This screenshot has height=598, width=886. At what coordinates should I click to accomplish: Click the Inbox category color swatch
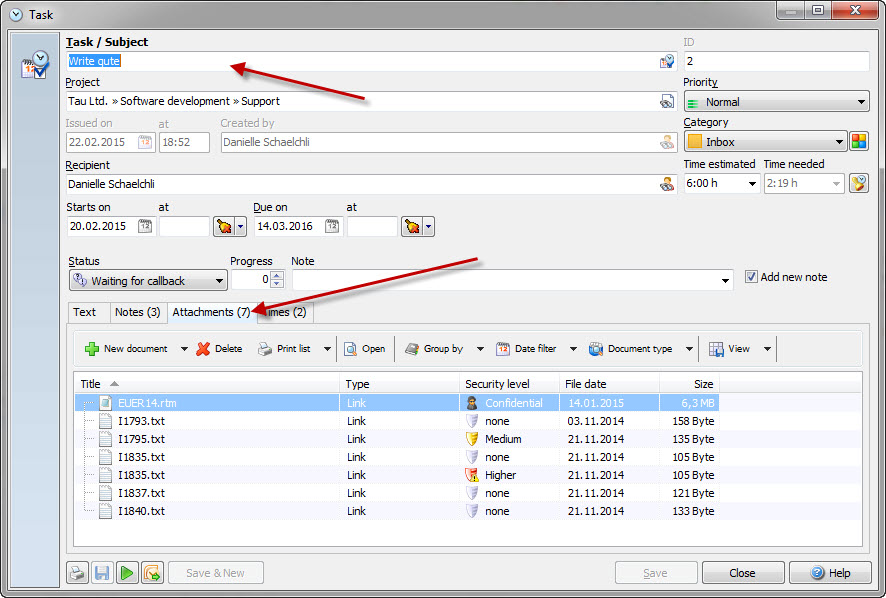tap(695, 142)
